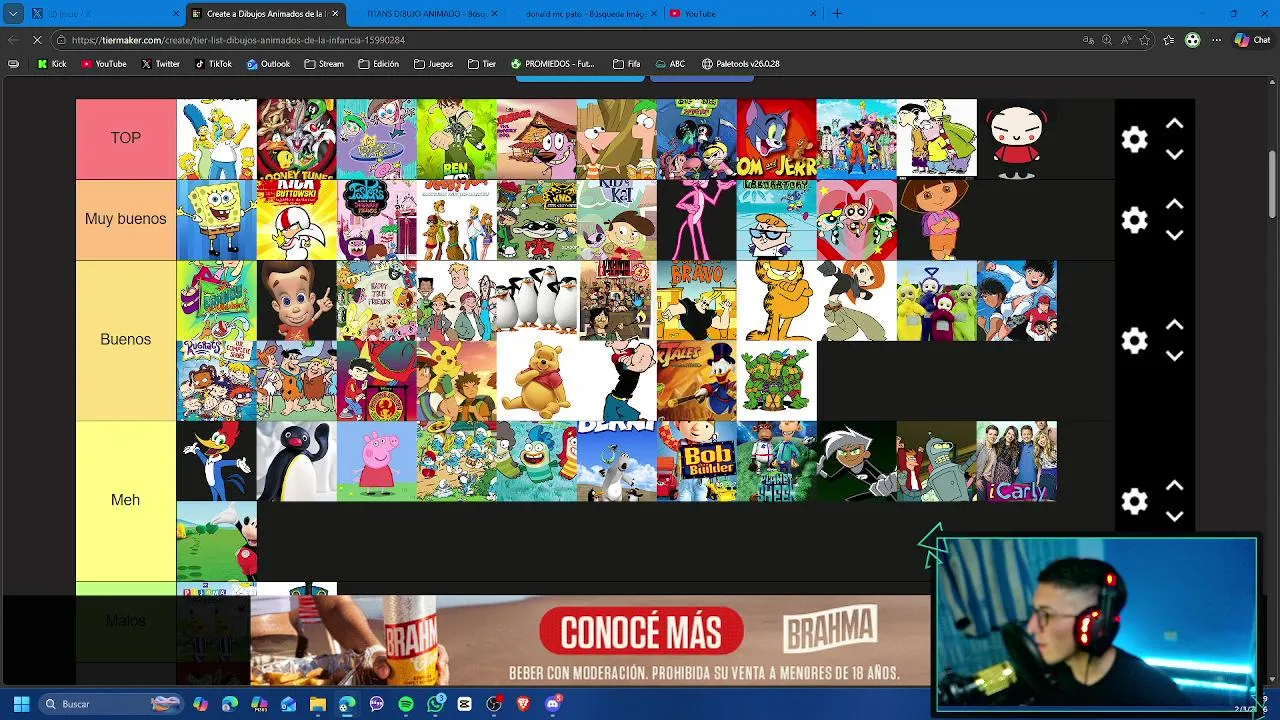The height and width of the screenshot is (720, 1280).
Task: Switch to the TITANS DIBUJO ANIMADO tab
Action: [x=427, y=14]
